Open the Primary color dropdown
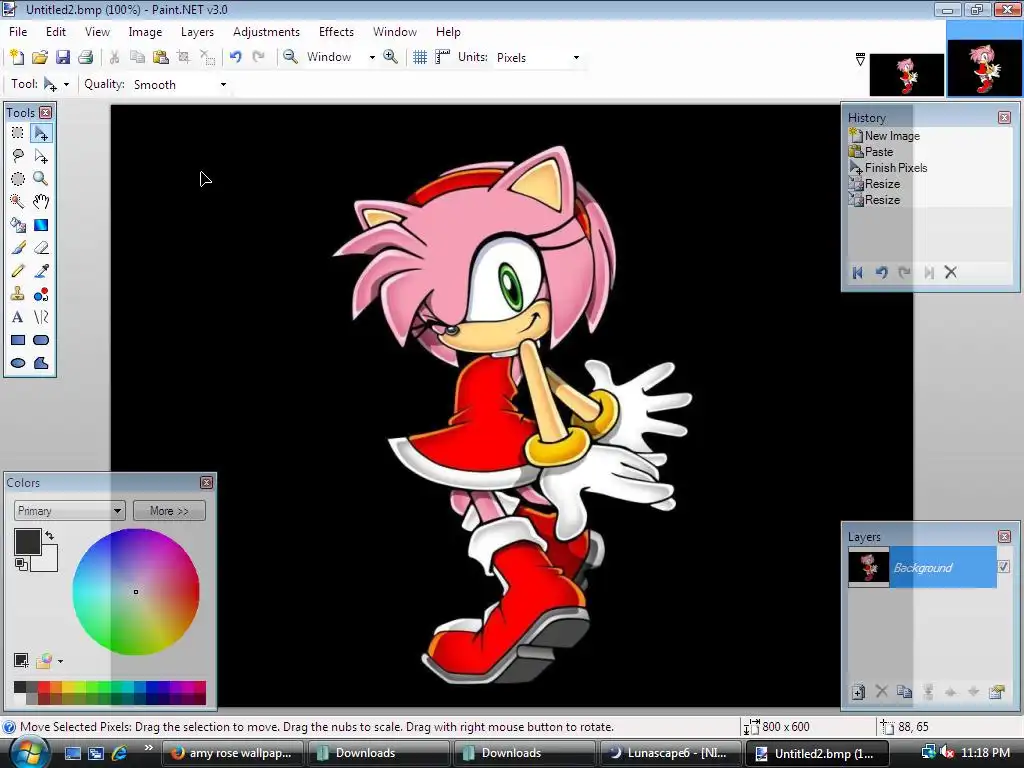The image size is (1024, 768). pyautogui.click(x=69, y=511)
